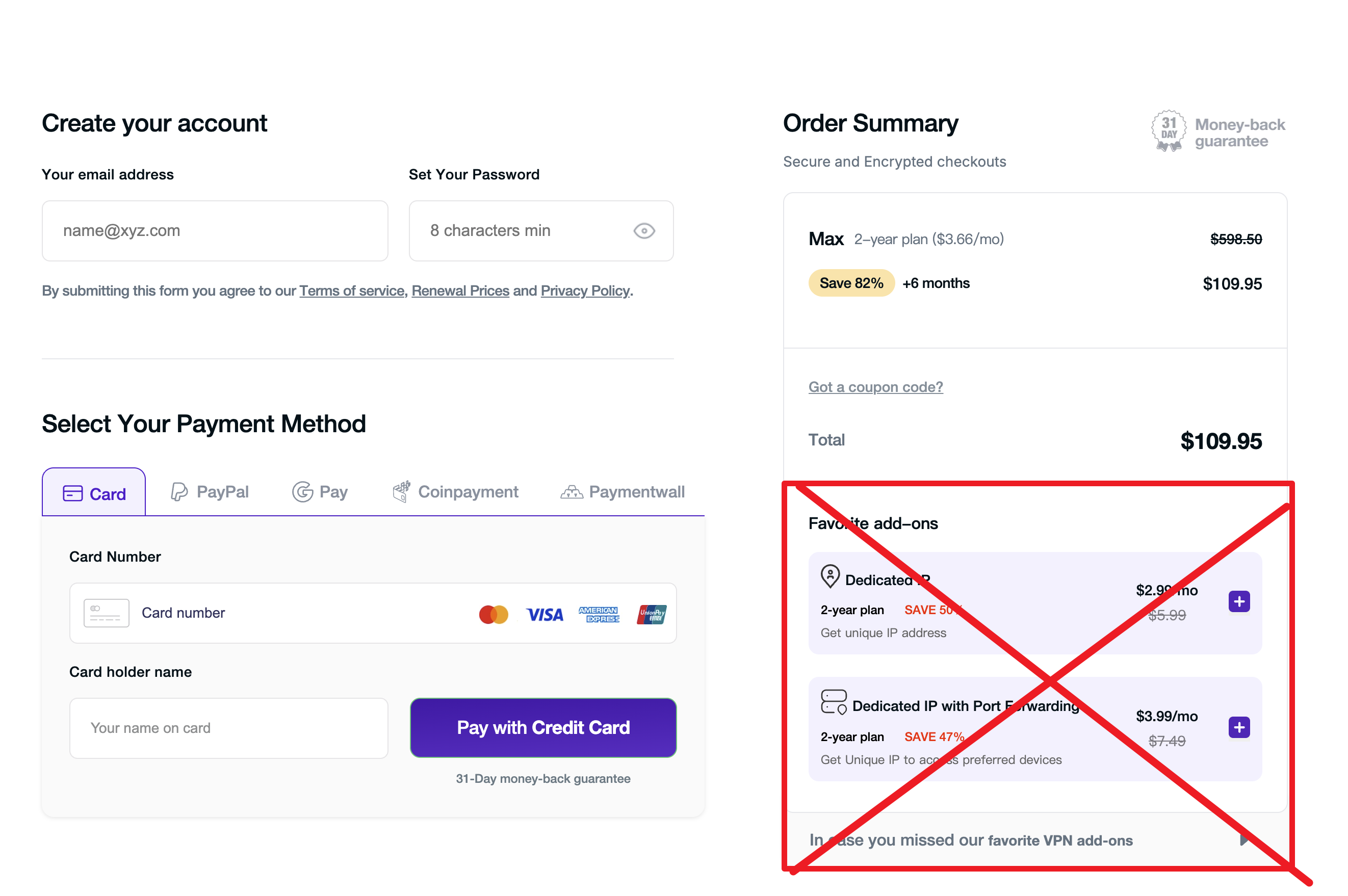Select the Coinpayment tab
1348x896 pixels.
pyautogui.click(x=455, y=491)
